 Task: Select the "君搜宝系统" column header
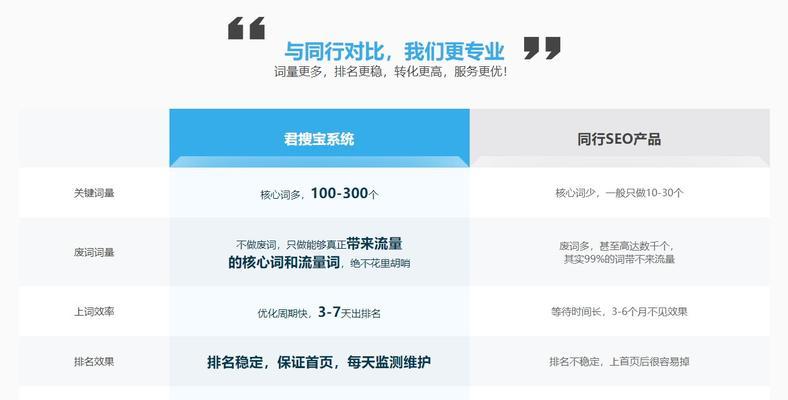point(319,139)
